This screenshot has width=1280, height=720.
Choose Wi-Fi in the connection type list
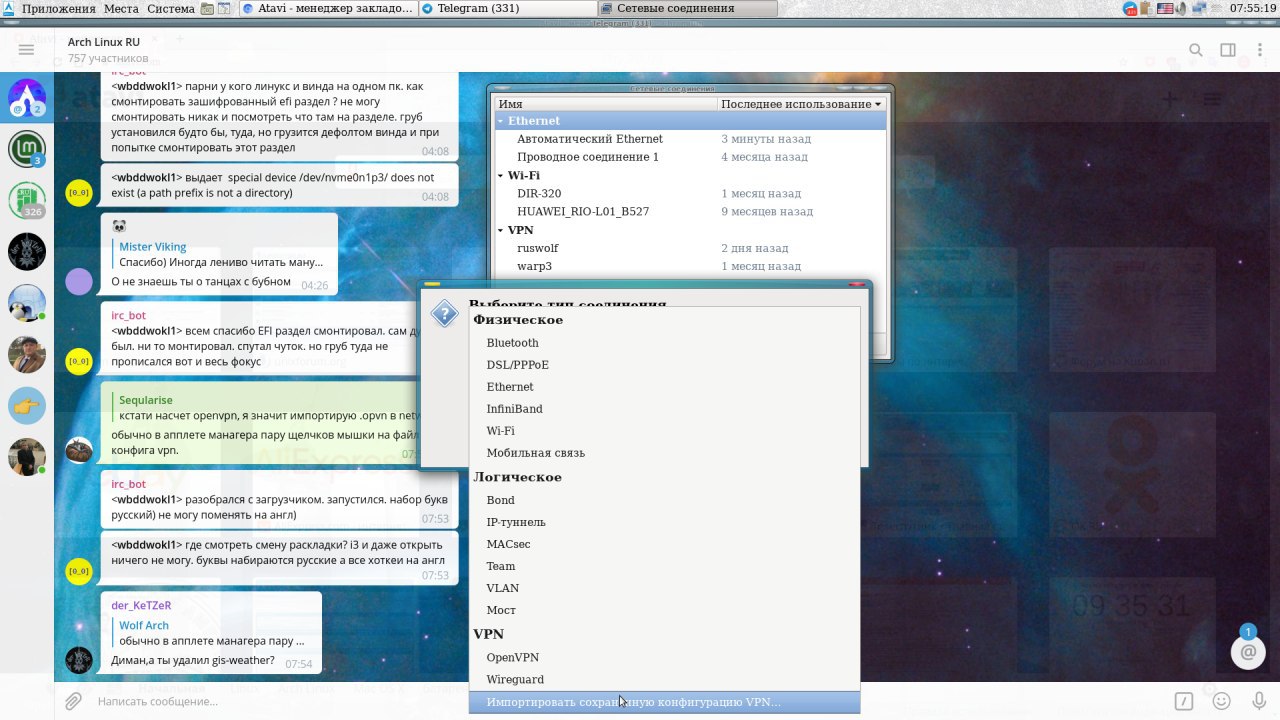664,431
